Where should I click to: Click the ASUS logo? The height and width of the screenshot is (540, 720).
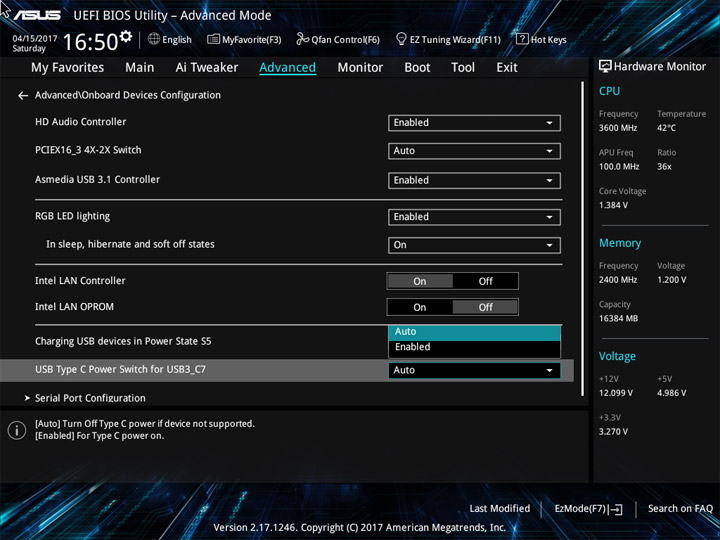37,15
